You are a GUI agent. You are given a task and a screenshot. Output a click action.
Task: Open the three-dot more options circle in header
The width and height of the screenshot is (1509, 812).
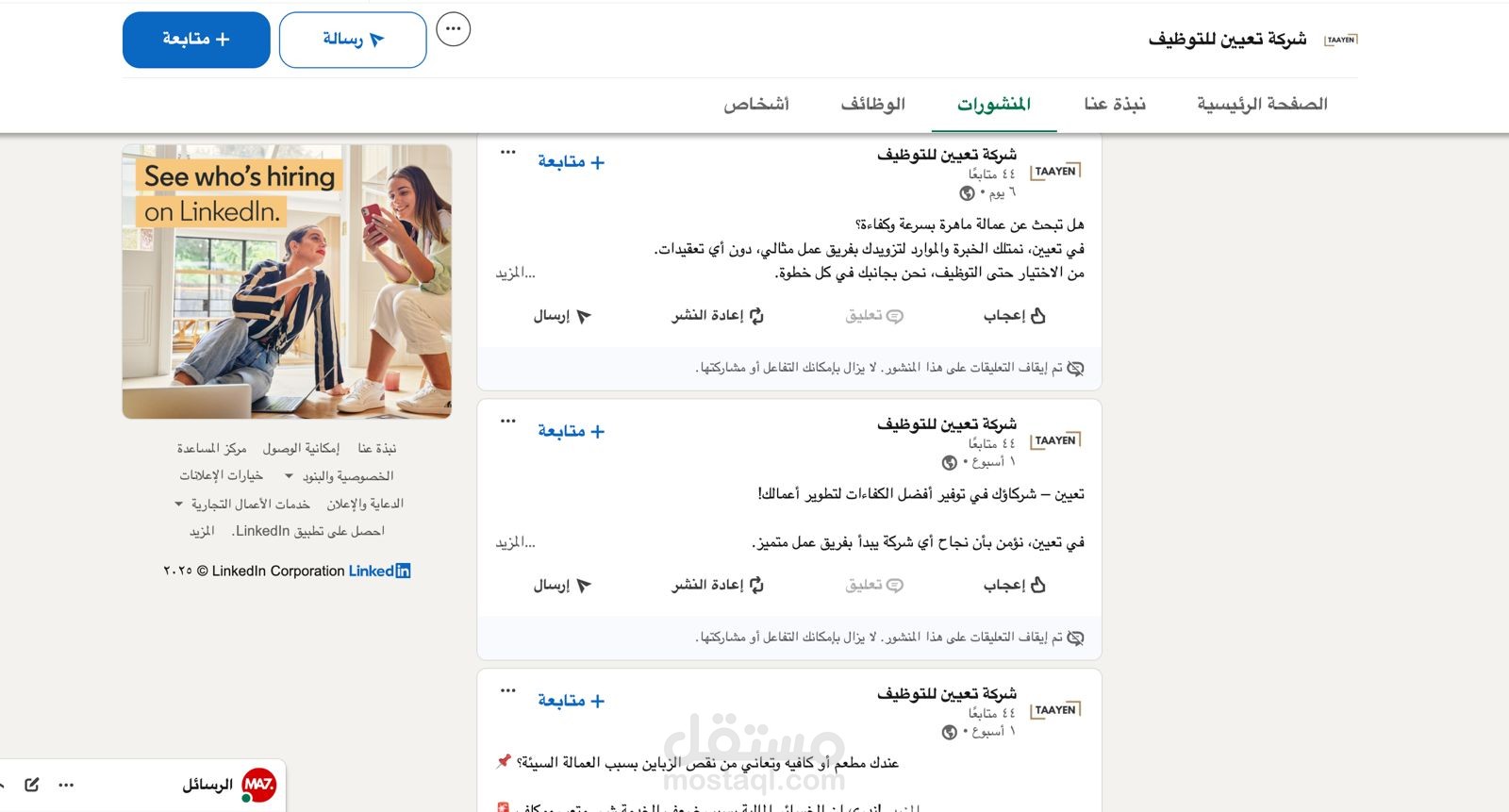point(454,29)
